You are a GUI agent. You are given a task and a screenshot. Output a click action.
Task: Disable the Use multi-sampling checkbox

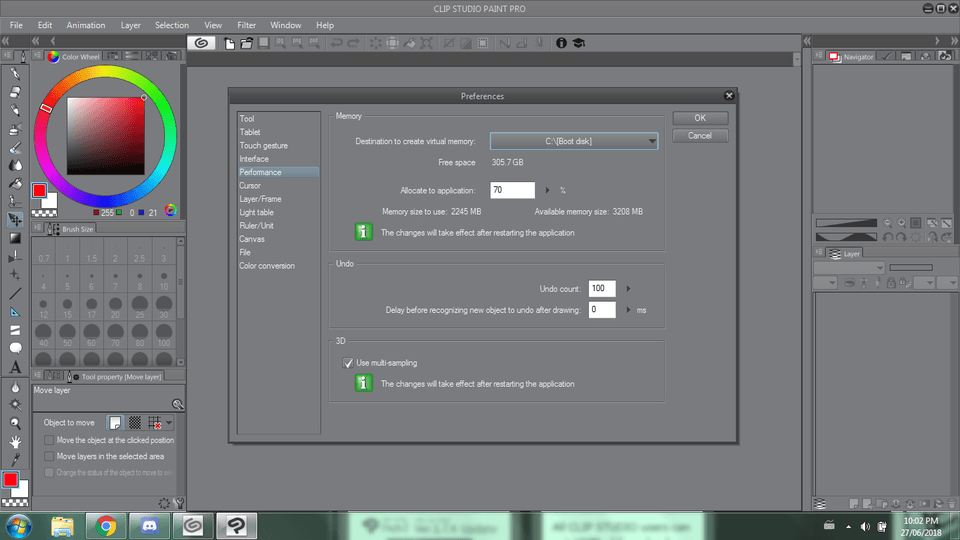[348, 363]
